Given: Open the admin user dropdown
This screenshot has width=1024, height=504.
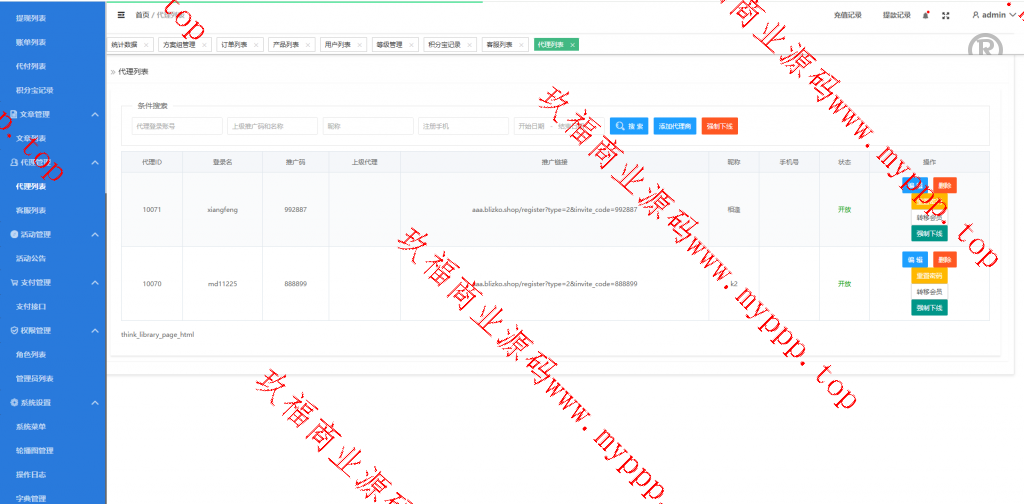Looking at the screenshot, I should [x=993, y=15].
